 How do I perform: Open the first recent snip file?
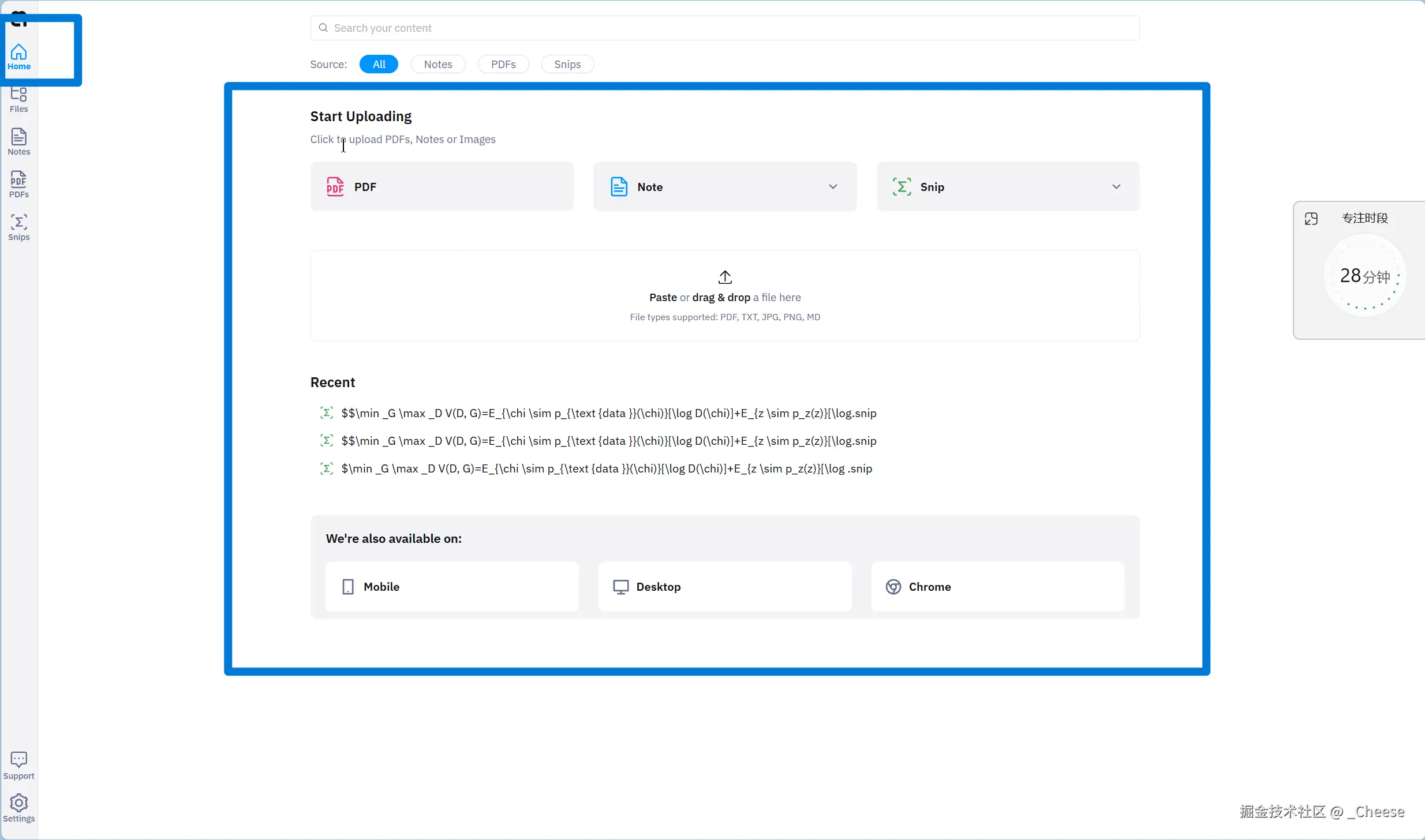608,413
